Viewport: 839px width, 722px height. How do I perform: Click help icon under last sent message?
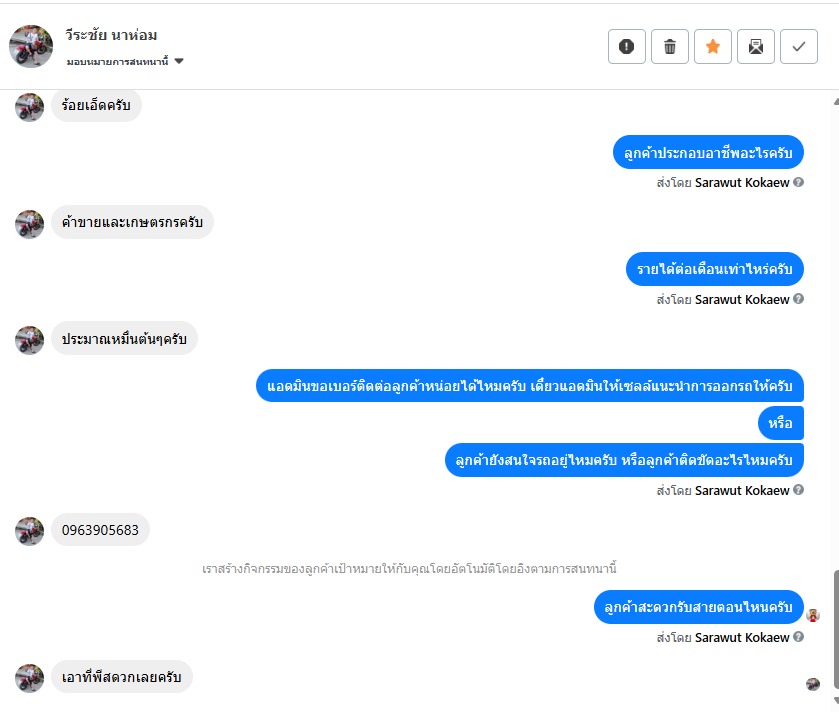point(798,637)
